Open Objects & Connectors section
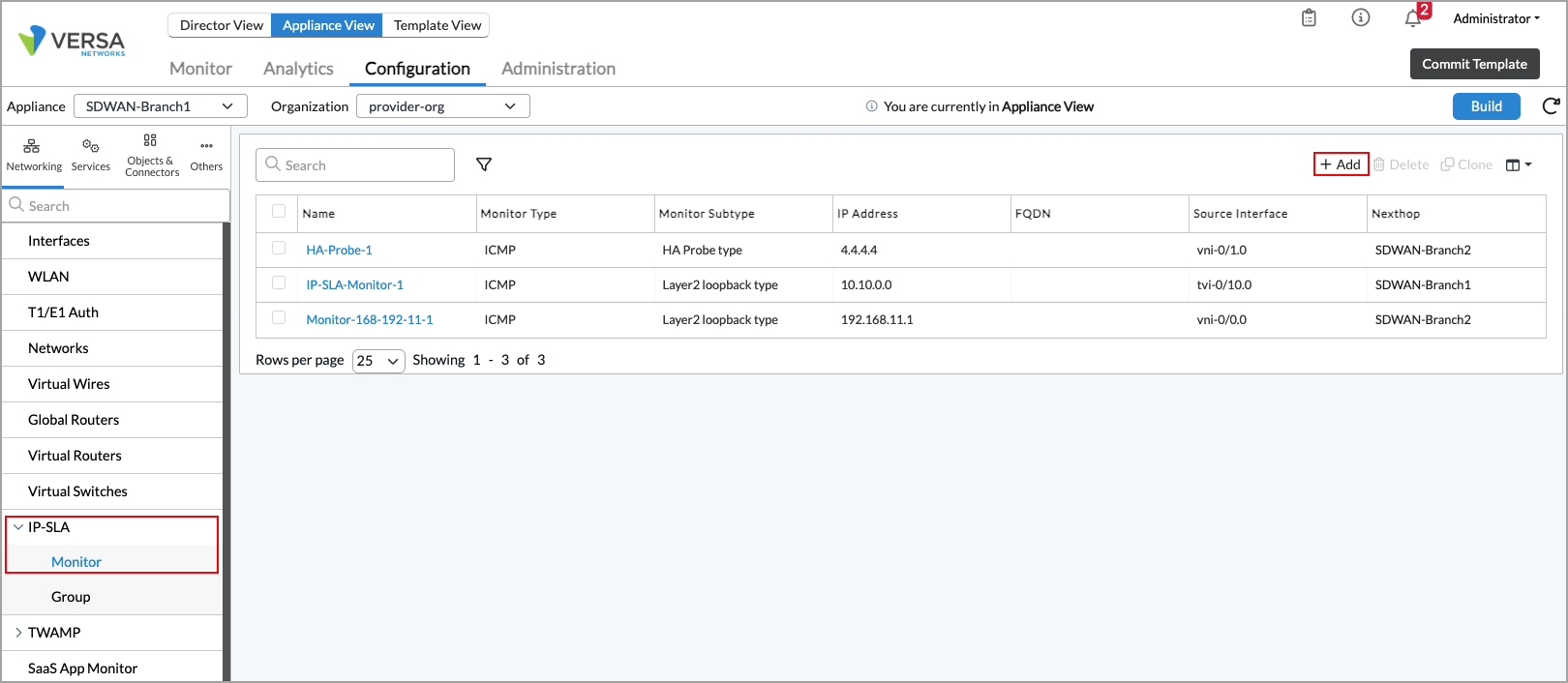 click(152, 155)
